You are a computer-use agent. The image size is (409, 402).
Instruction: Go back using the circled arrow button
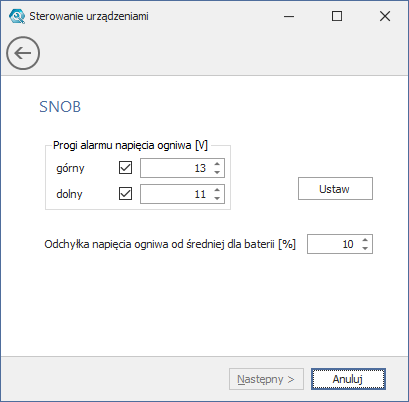coord(23,53)
